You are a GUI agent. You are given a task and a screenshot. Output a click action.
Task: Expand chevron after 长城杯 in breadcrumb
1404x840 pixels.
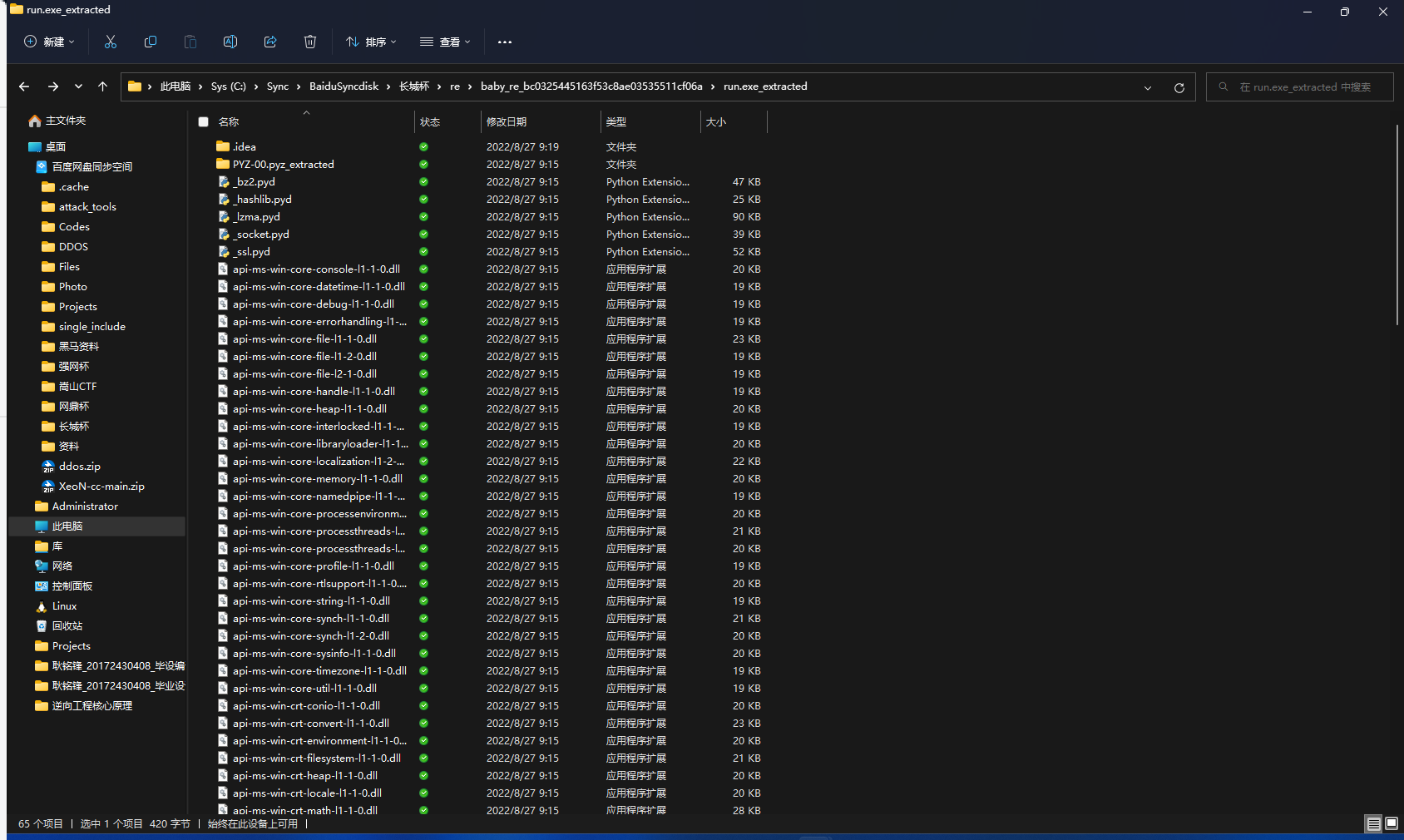[439, 86]
